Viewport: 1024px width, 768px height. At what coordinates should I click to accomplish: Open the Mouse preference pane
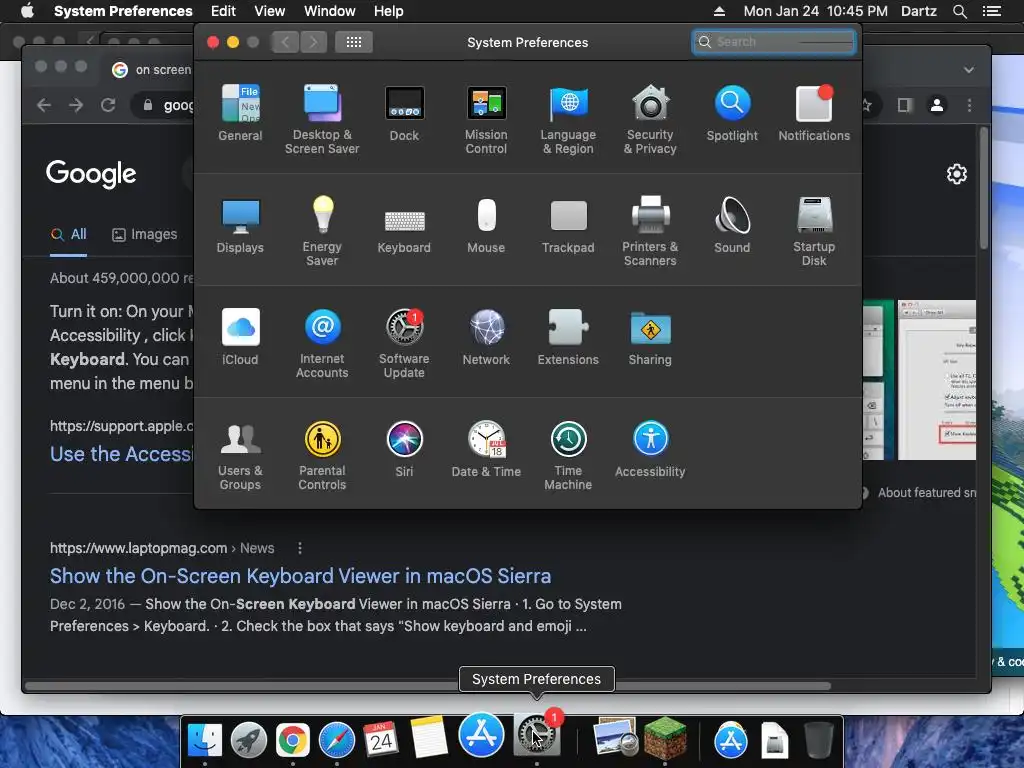486,225
